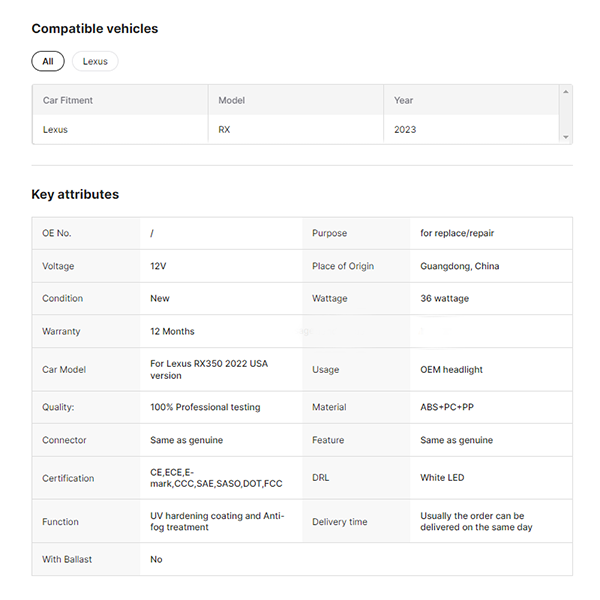600x600 pixels.
Task: Click the Year column header
Action: (x=403, y=100)
